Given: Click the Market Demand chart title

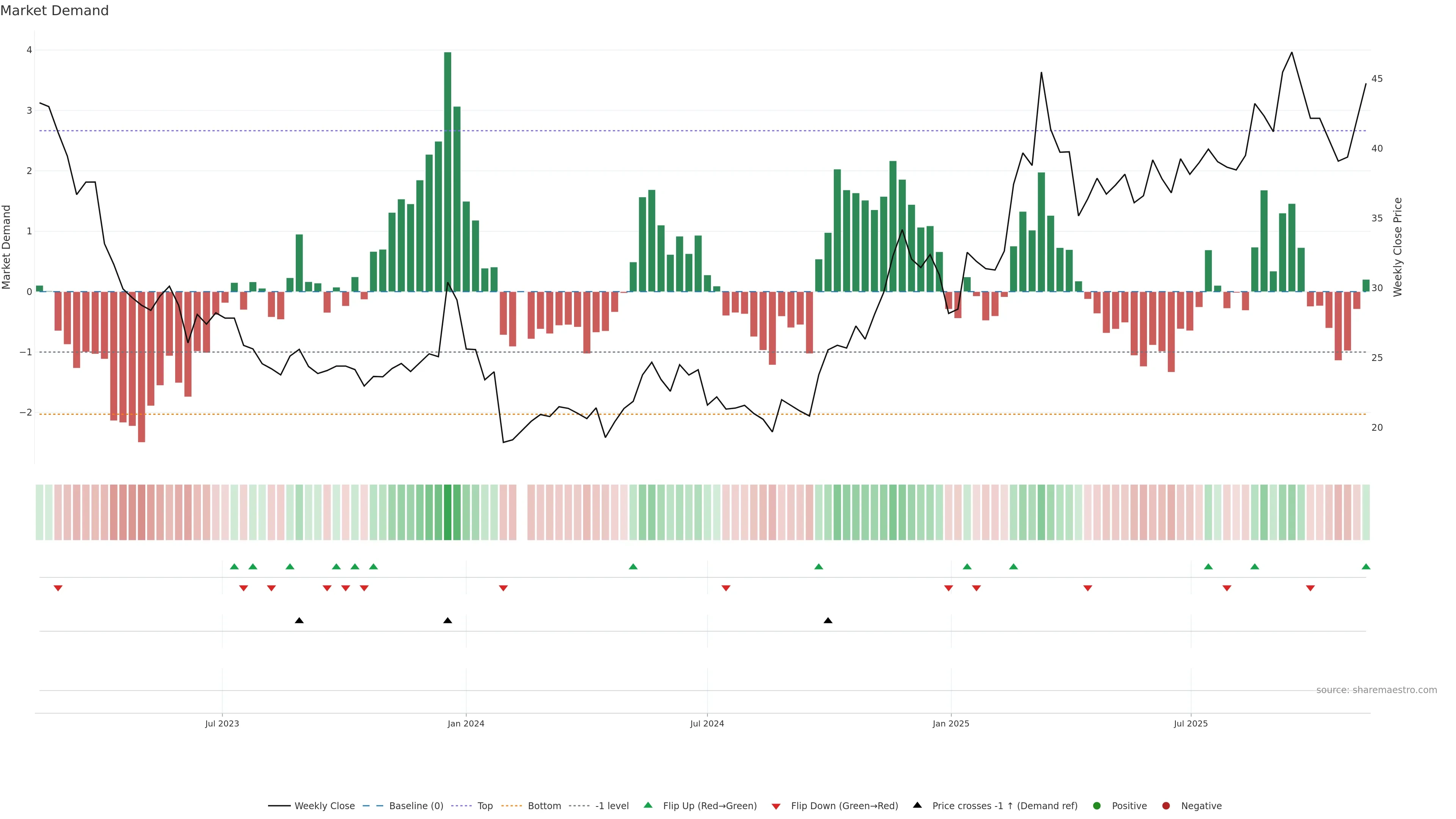Looking at the screenshot, I should tap(55, 11).
